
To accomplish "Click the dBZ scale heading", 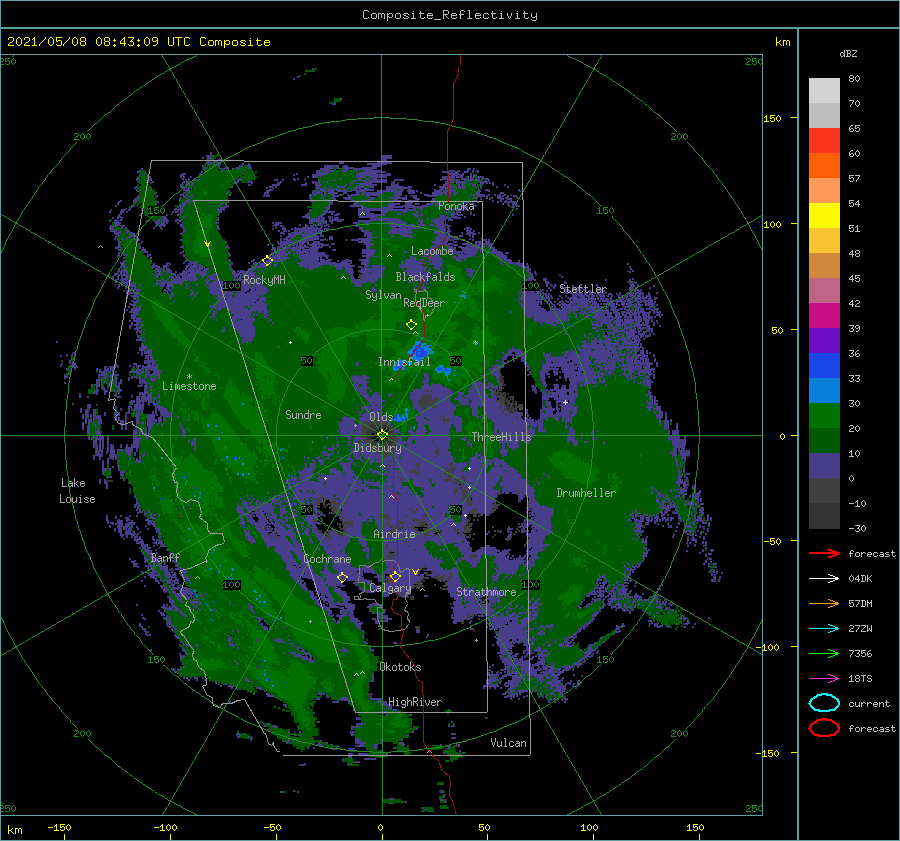I will tap(848, 54).
